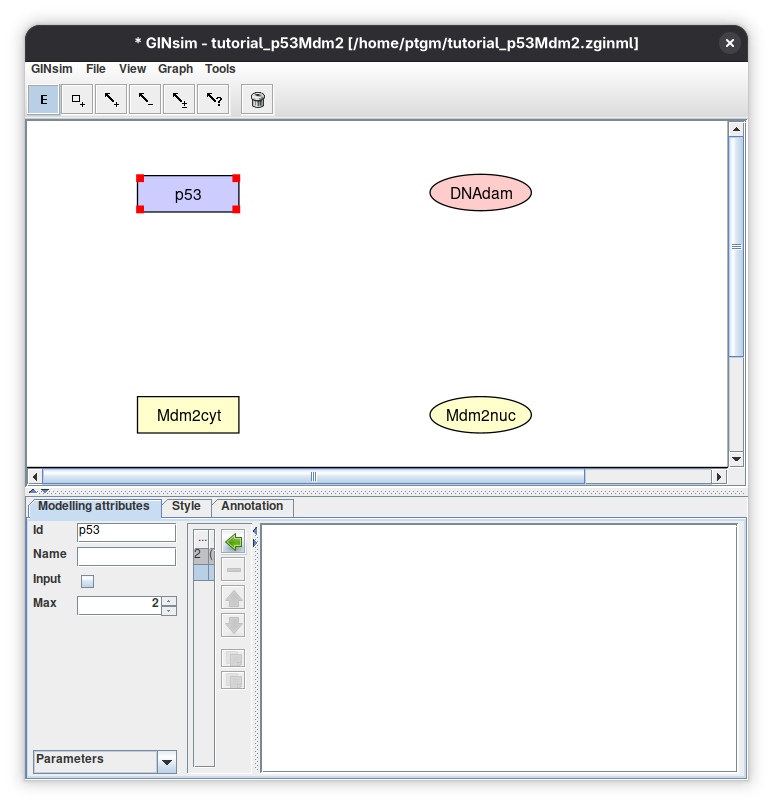Select the add unknown interaction tool
This screenshot has width=773, height=805.
(214, 99)
